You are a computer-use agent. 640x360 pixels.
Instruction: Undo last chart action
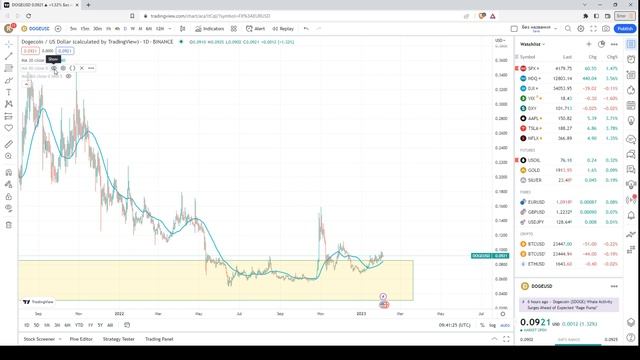point(306,29)
